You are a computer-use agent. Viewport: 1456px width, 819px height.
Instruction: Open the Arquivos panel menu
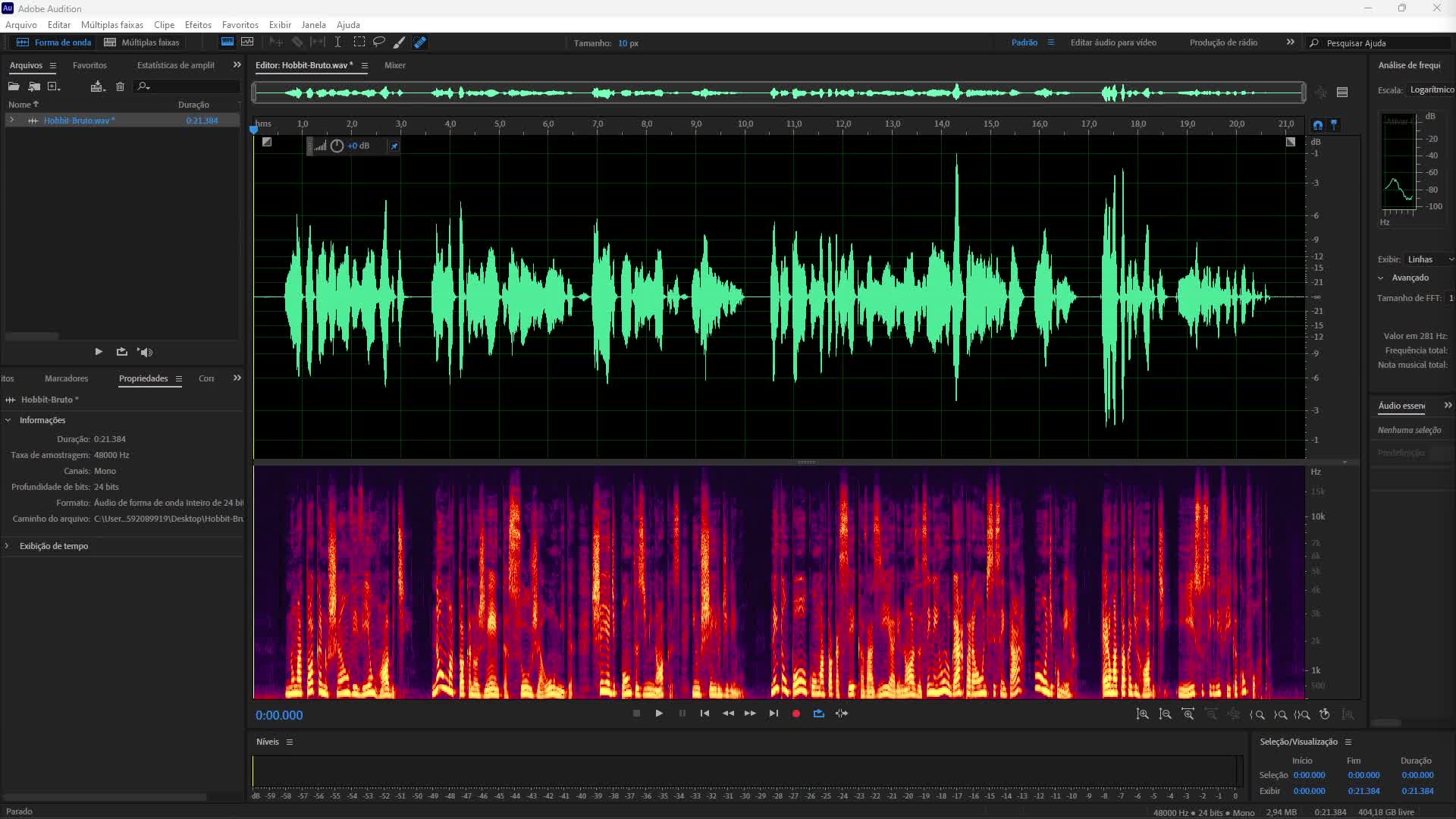pos(52,65)
